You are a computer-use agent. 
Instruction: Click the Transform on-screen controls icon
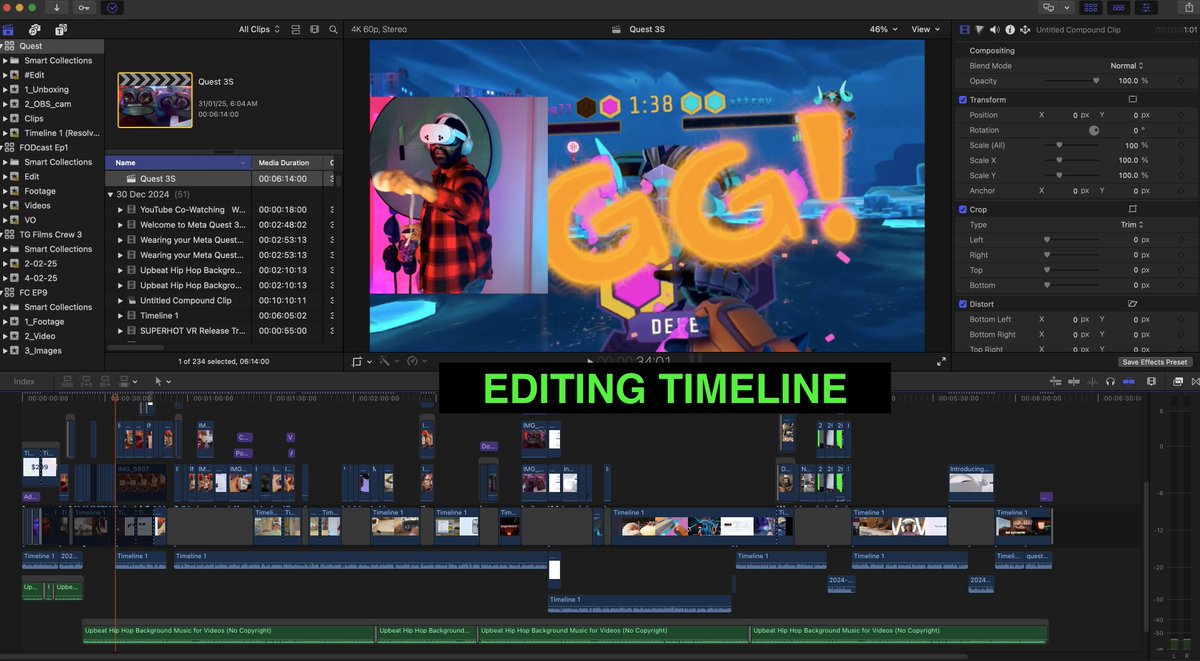(x=1132, y=100)
